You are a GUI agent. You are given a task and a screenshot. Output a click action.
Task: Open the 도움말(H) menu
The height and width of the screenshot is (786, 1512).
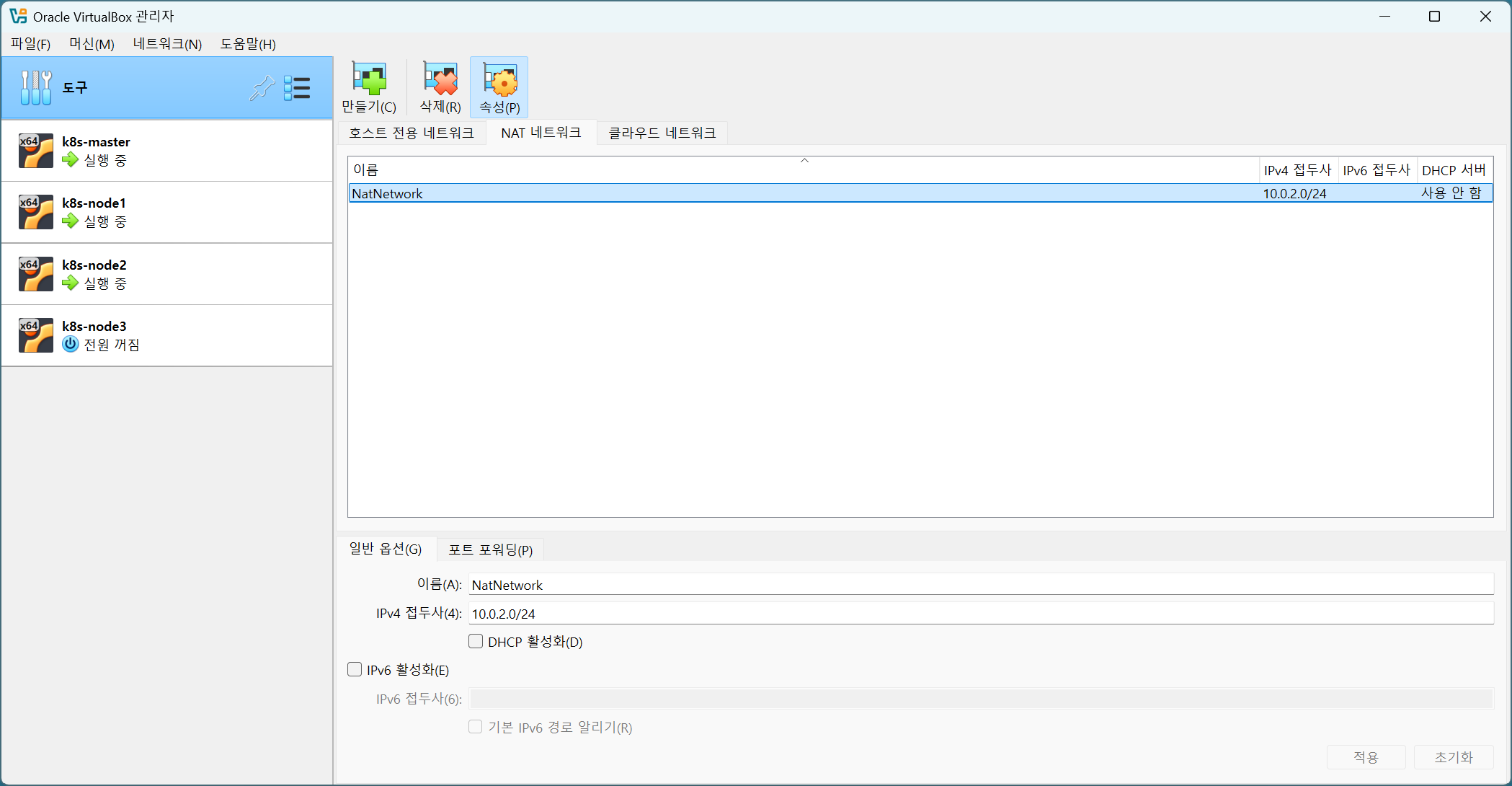coord(248,44)
